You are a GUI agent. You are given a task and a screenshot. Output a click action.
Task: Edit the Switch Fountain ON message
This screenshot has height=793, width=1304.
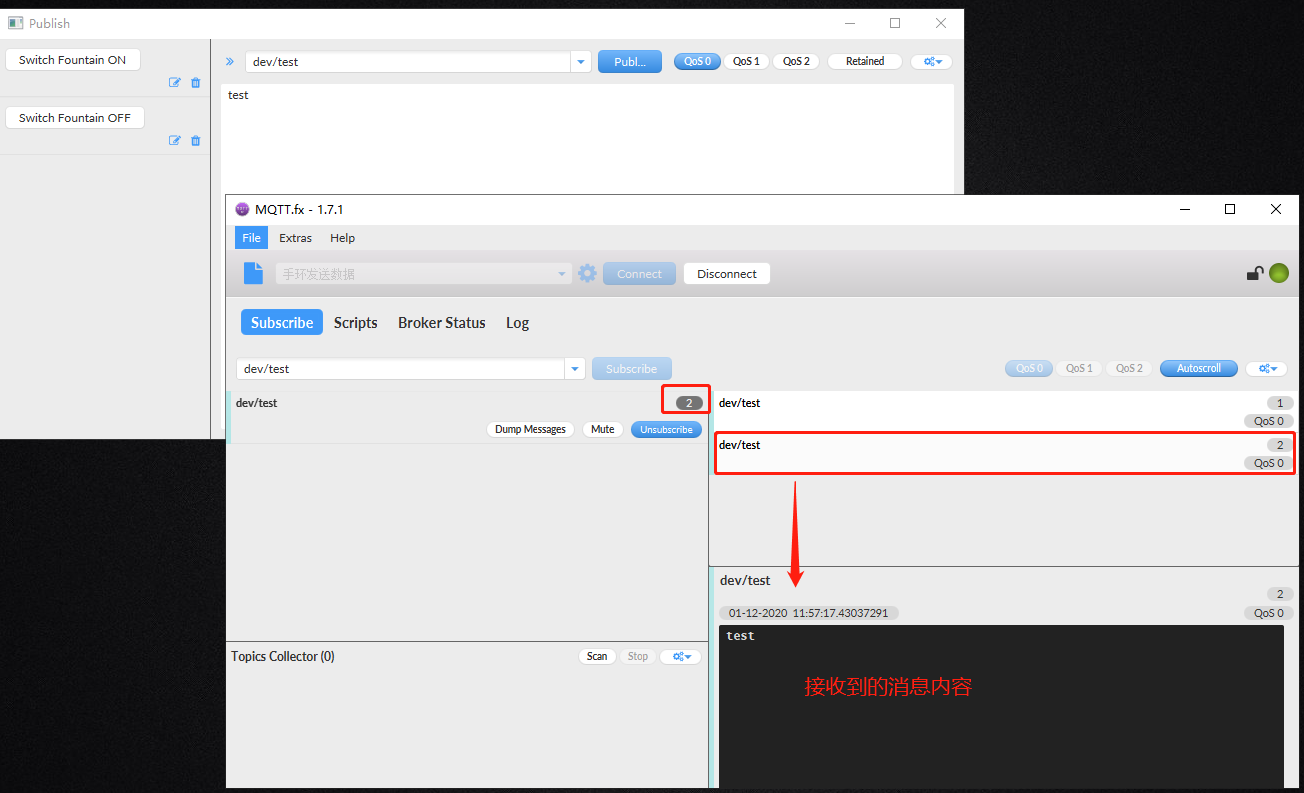[x=174, y=82]
